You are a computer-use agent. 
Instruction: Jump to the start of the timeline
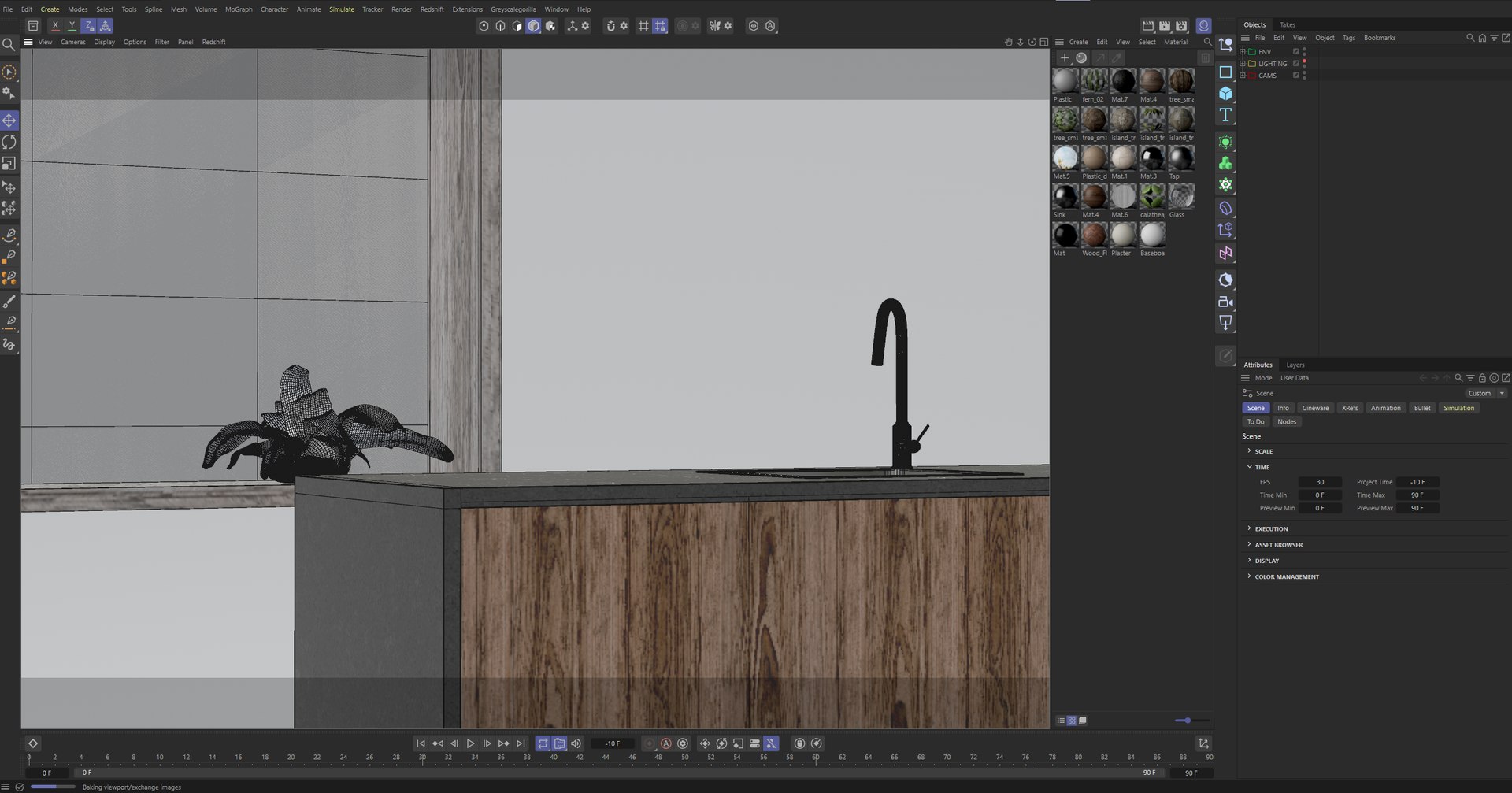(421, 743)
